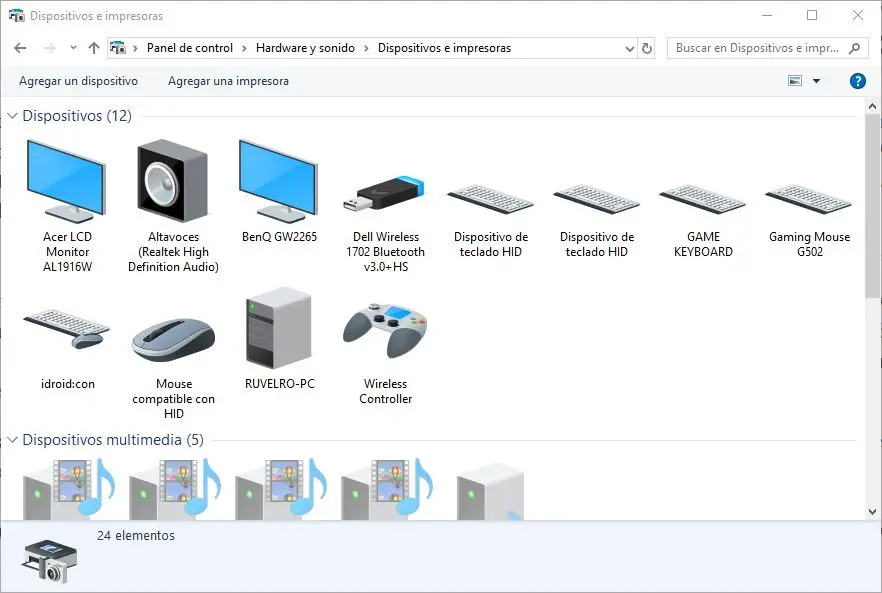Minimize the Dispositivos e impresoras window

[x=767, y=16]
